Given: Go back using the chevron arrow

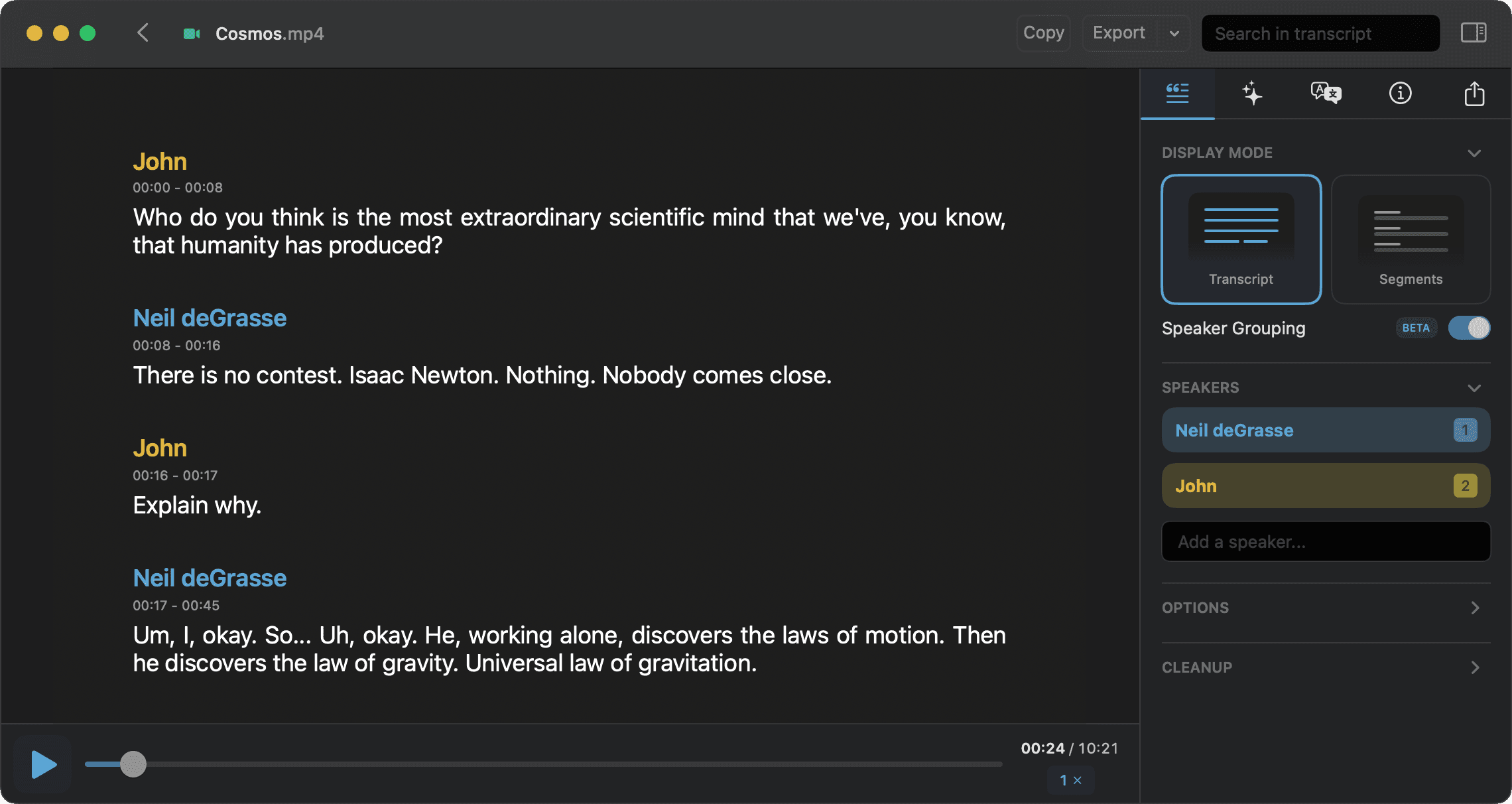Looking at the screenshot, I should click(143, 33).
